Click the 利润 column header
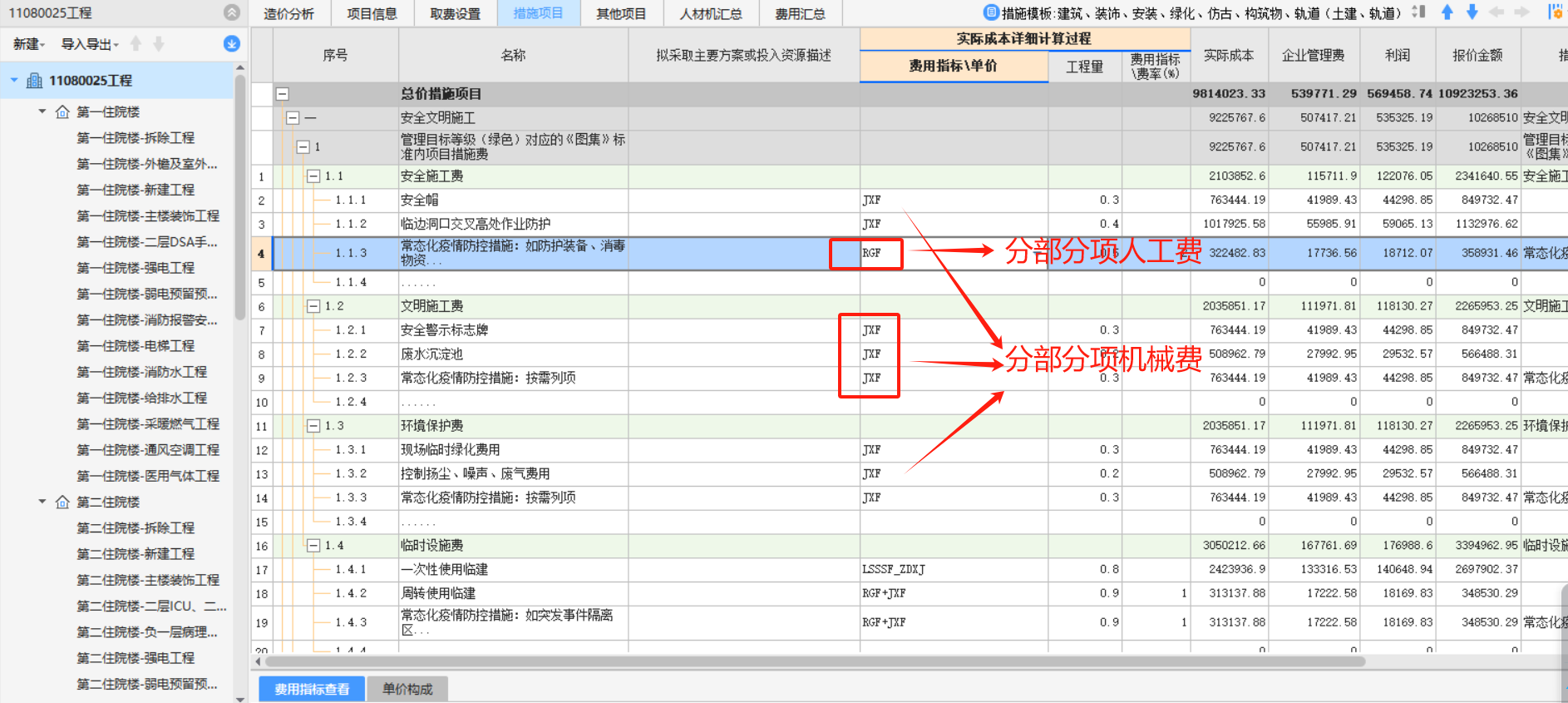The width and height of the screenshot is (1568, 703). (1397, 55)
